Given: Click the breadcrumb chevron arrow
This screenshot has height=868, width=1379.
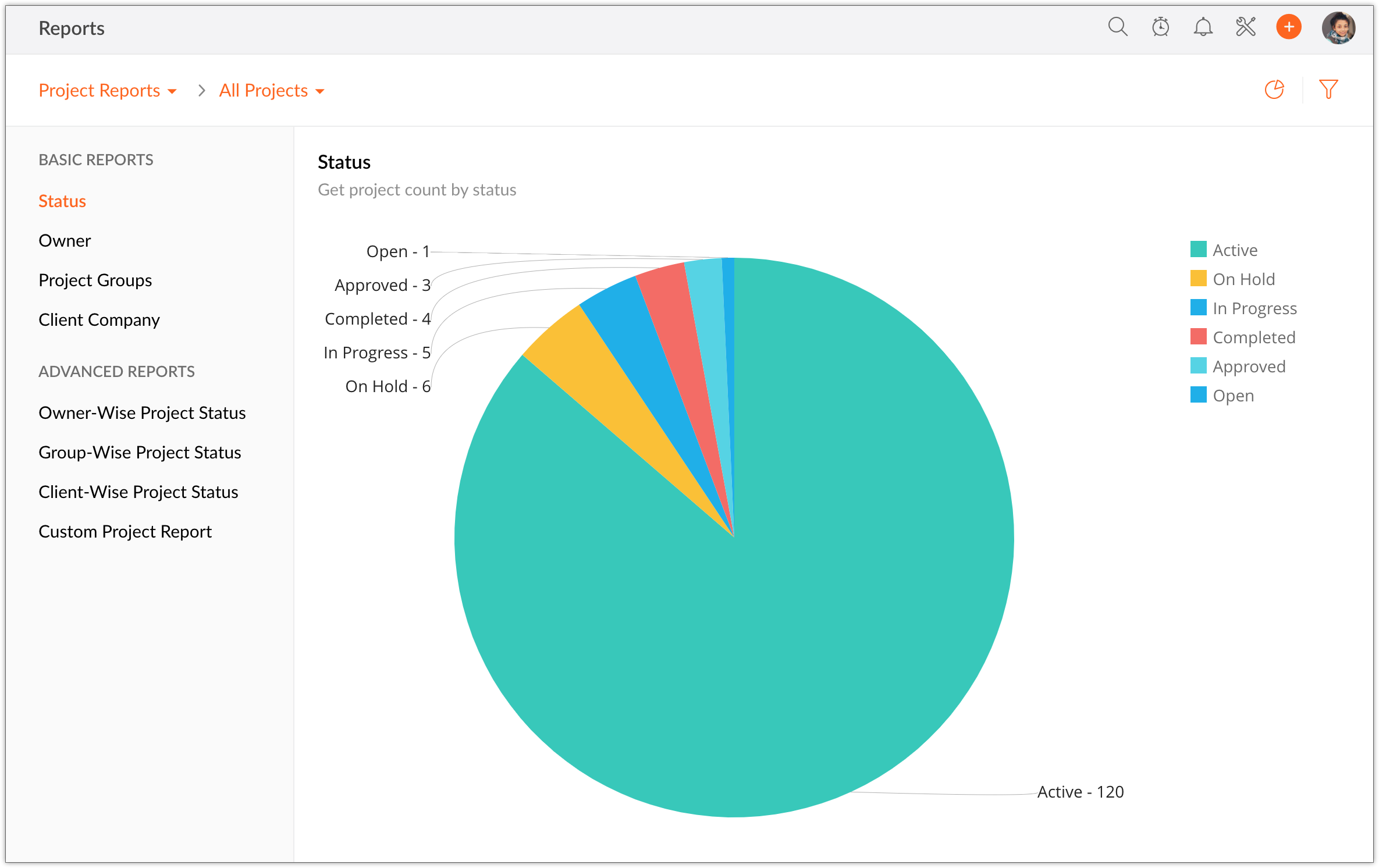Looking at the screenshot, I should pos(201,91).
